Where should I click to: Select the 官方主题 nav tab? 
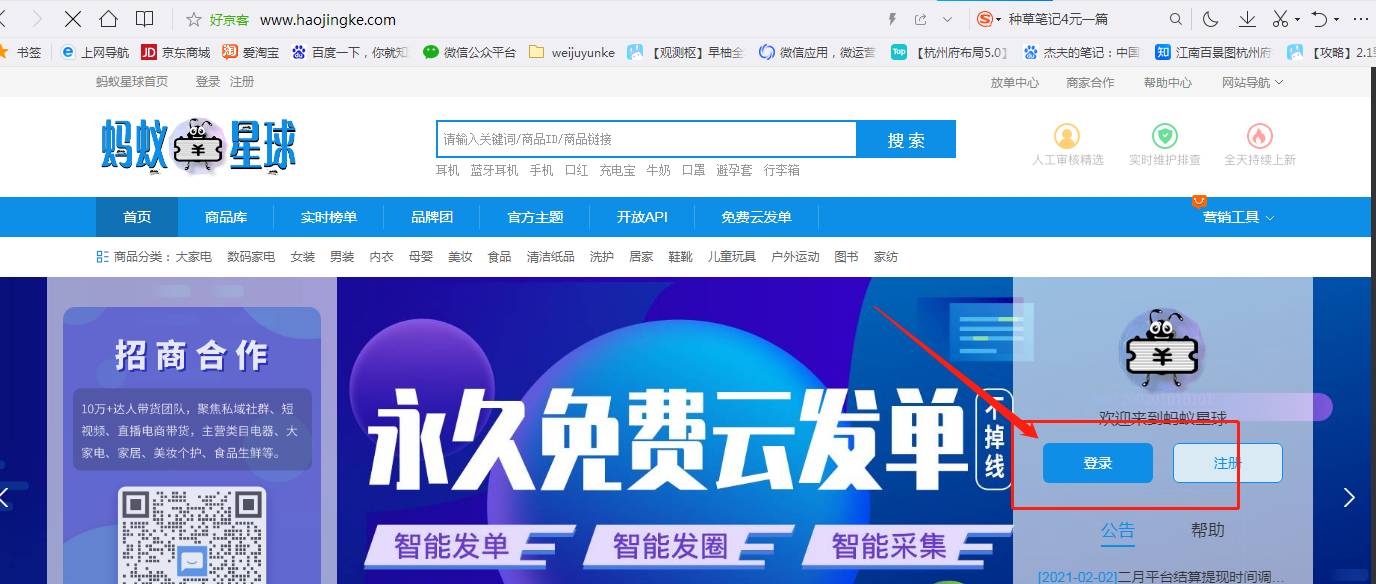pos(535,217)
